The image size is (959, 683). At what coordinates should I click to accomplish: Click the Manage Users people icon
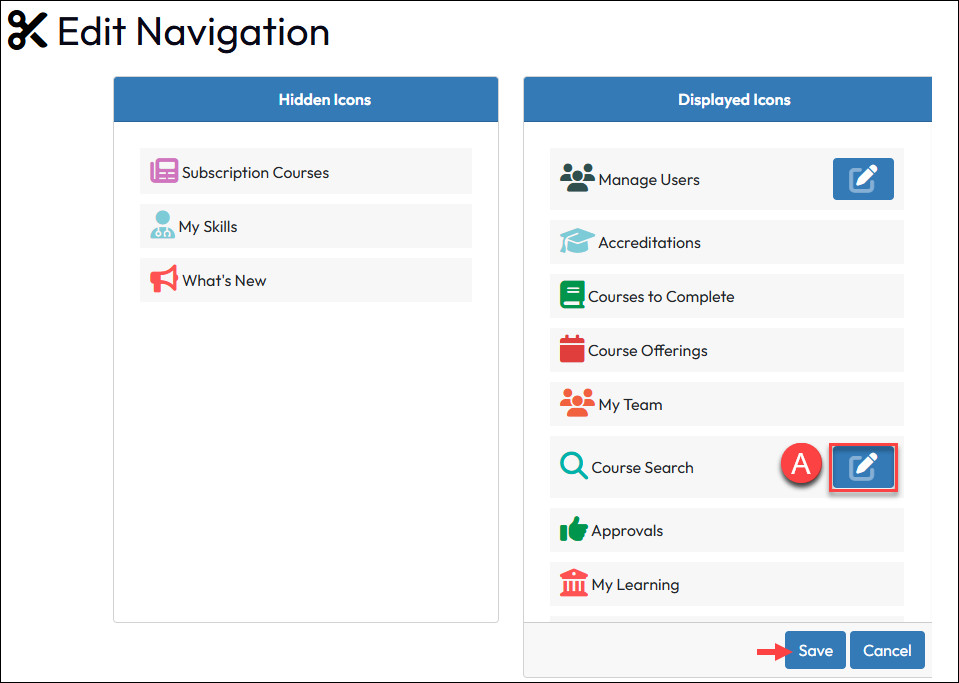click(x=577, y=178)
